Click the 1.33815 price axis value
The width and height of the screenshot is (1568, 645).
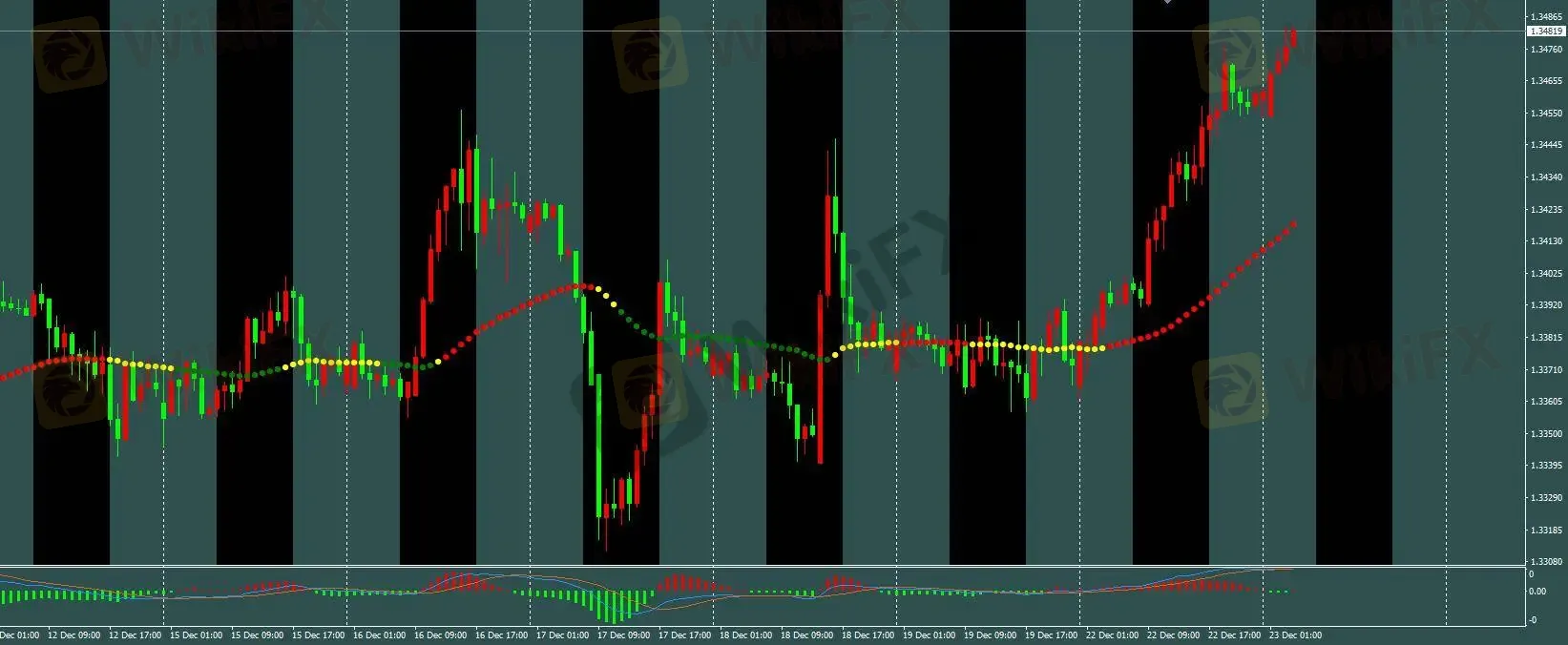click(1545, 338)
